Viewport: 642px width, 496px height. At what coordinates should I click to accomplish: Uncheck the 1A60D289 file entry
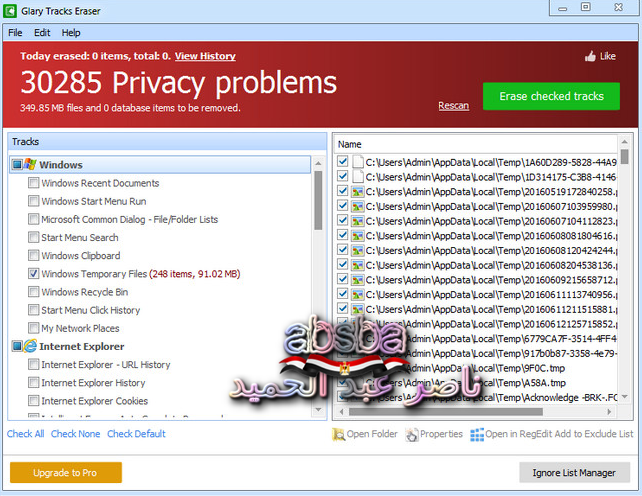(x=343, y=161)
